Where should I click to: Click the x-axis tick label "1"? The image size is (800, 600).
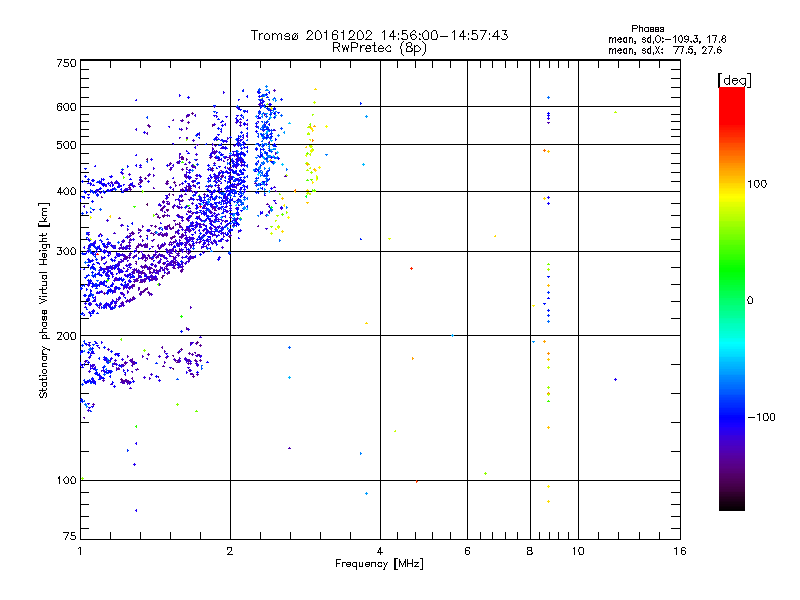click(x=80, y=551)
